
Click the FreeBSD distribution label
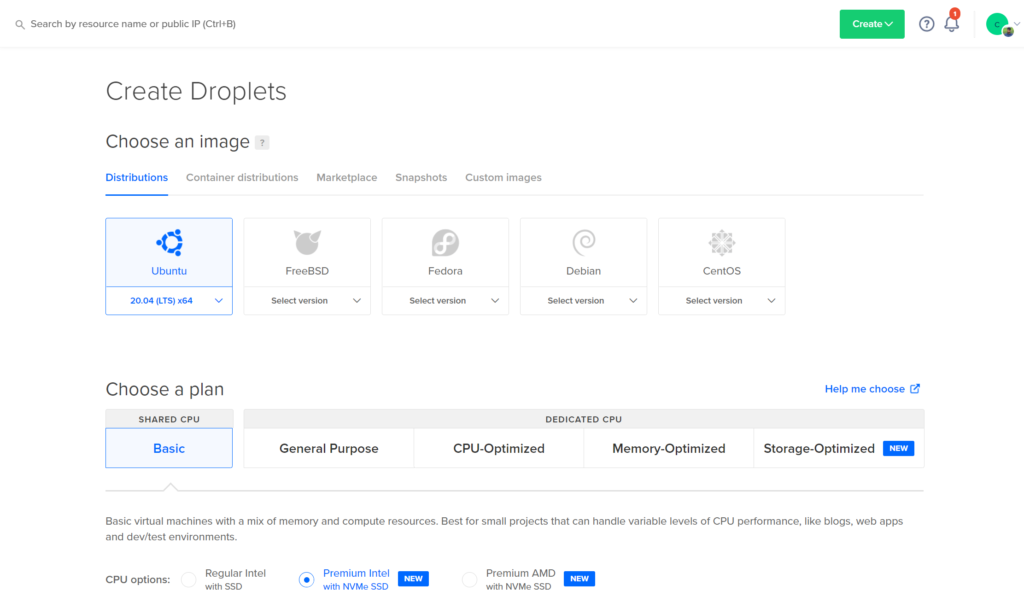tap(307, 271)
